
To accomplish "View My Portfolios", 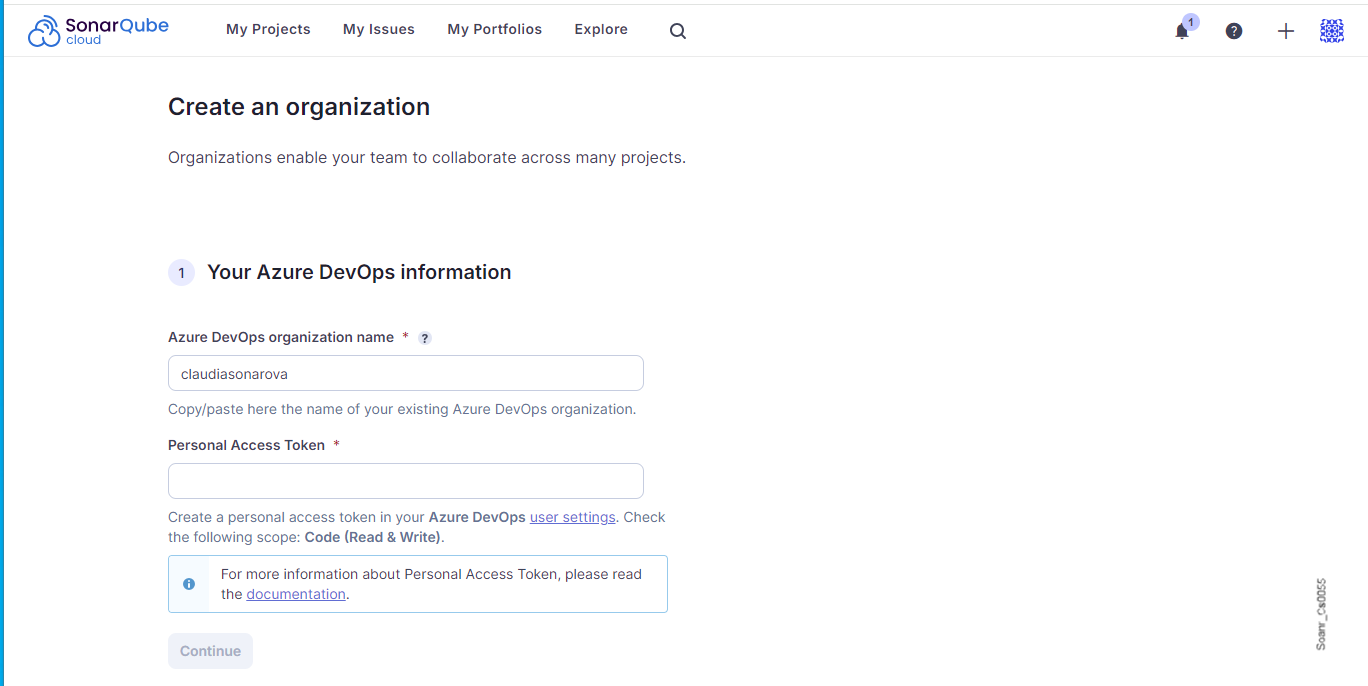I will pyautogui.click(x=494, y=29).
